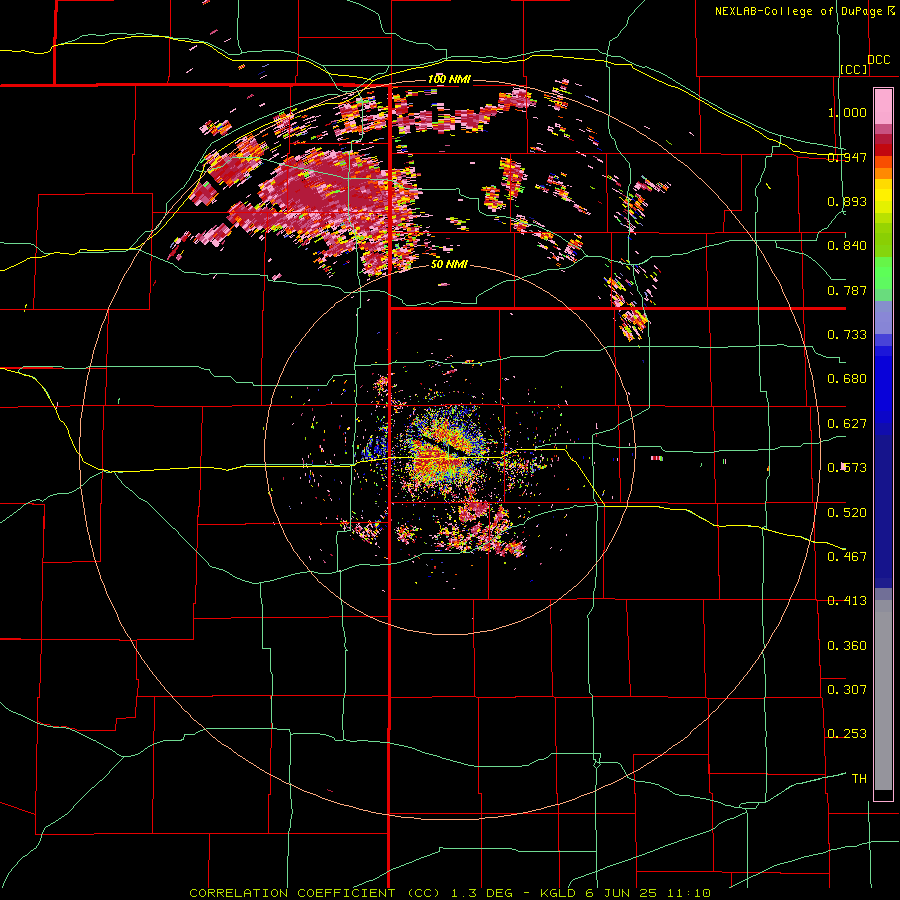Click the [CC] product label
This screenshot has width=900, height=900.
854,69
